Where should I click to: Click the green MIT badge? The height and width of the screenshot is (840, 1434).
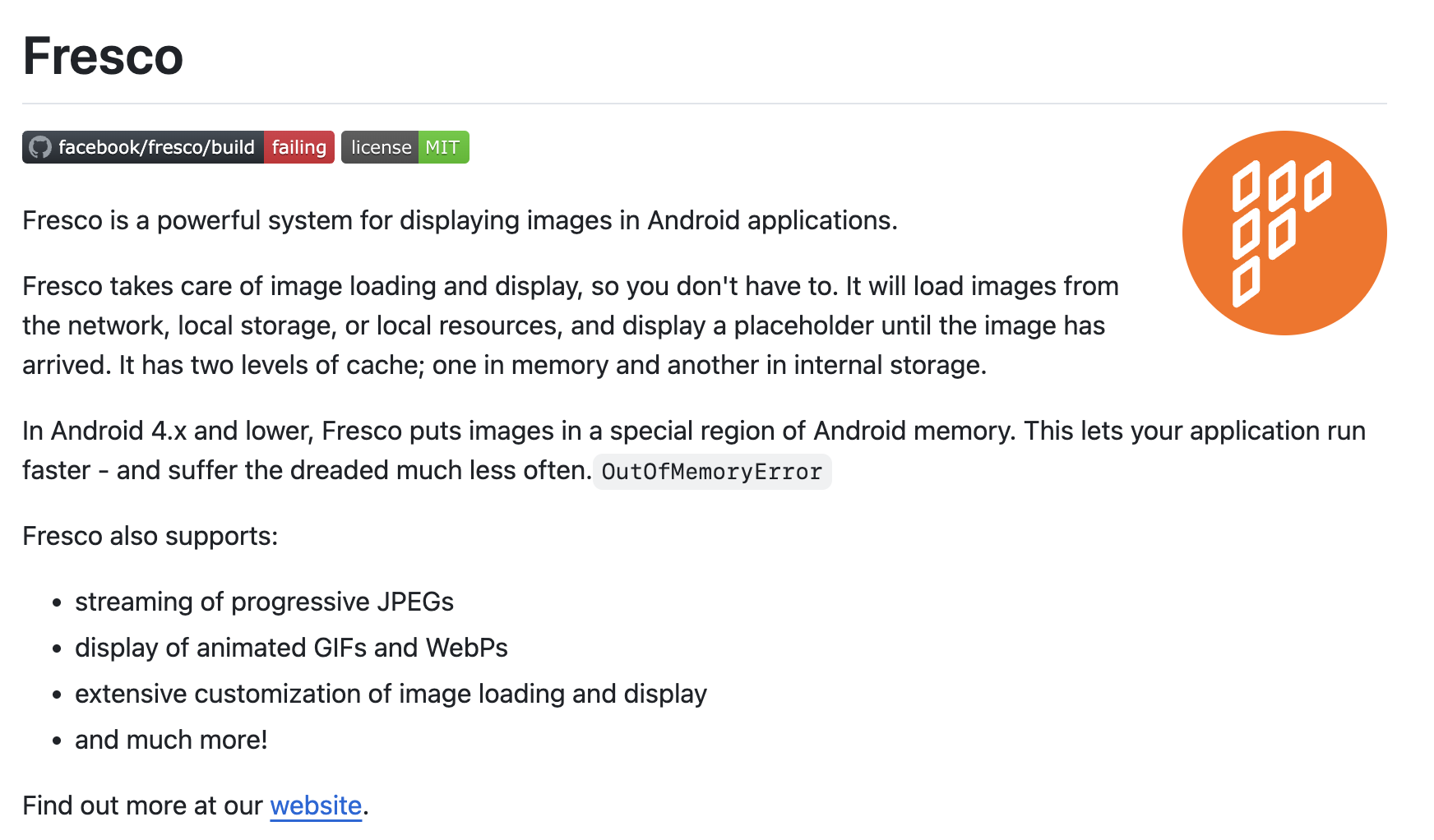pyautogui.click(x=443, y=147)
